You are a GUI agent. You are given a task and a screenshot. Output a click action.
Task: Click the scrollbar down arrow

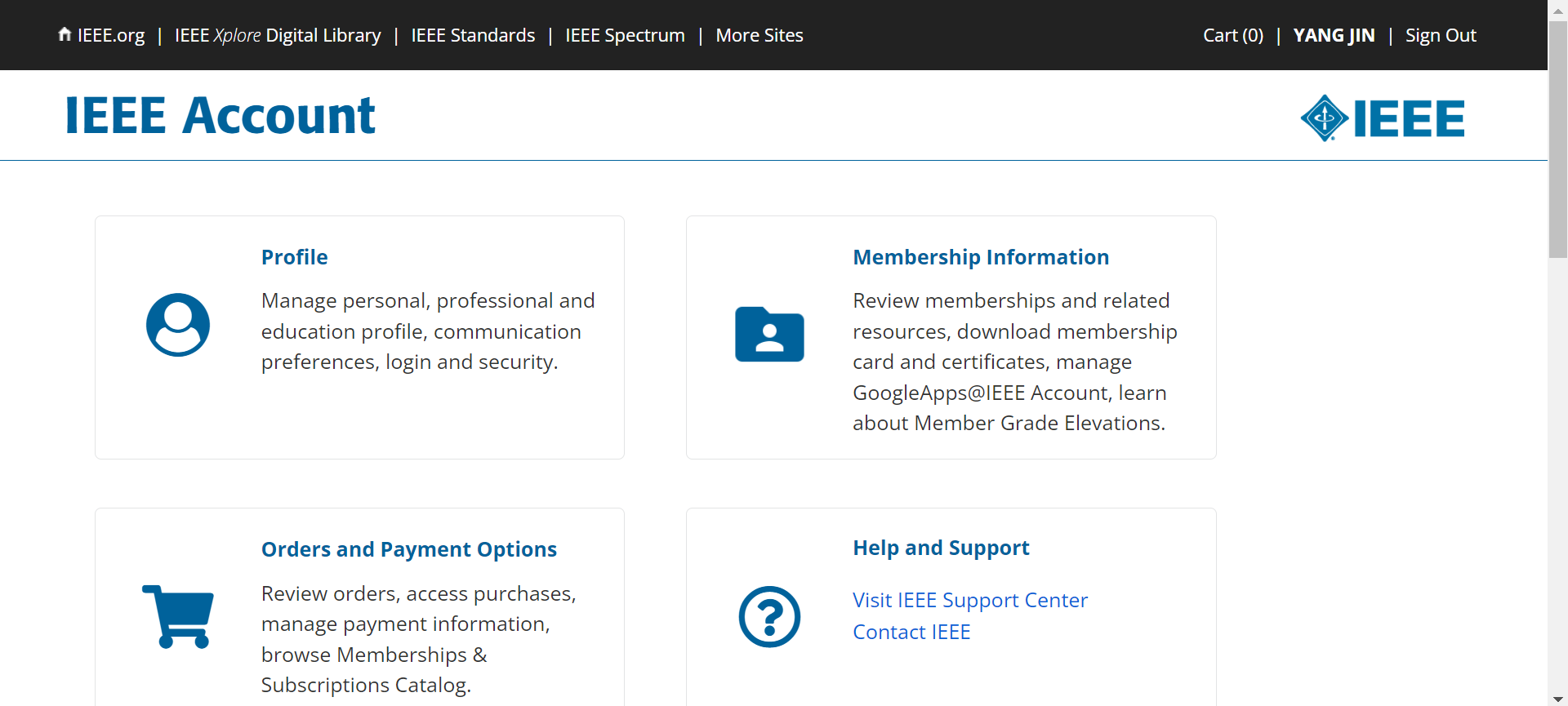tap(1558, 699)
